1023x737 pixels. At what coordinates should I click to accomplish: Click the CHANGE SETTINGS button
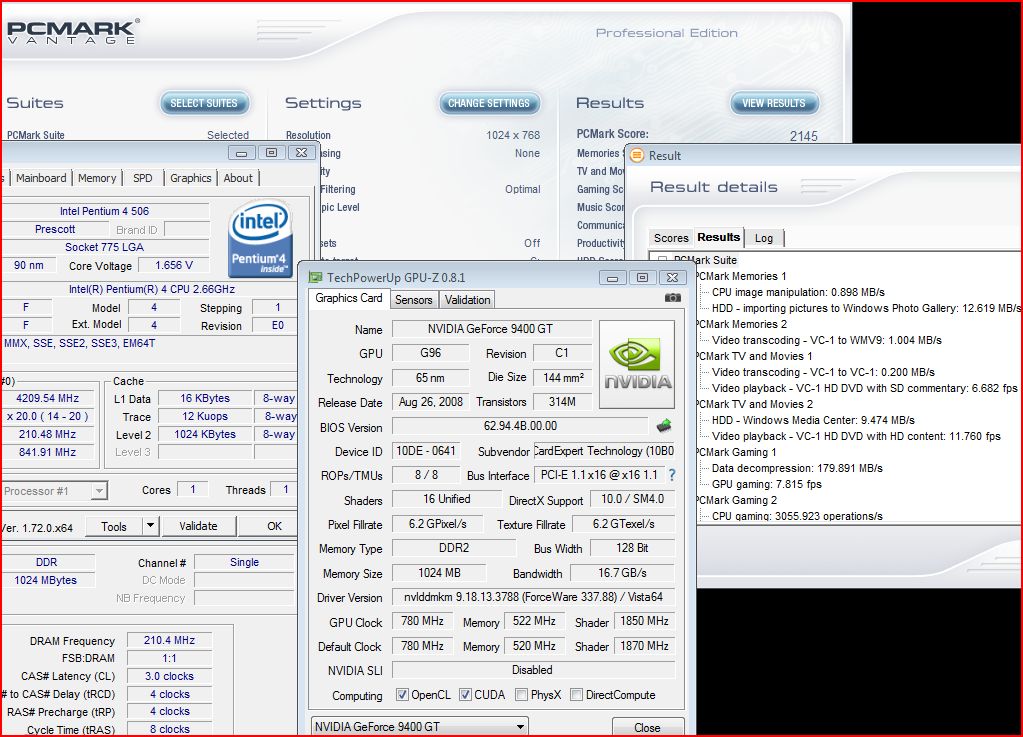coord(489,103)
